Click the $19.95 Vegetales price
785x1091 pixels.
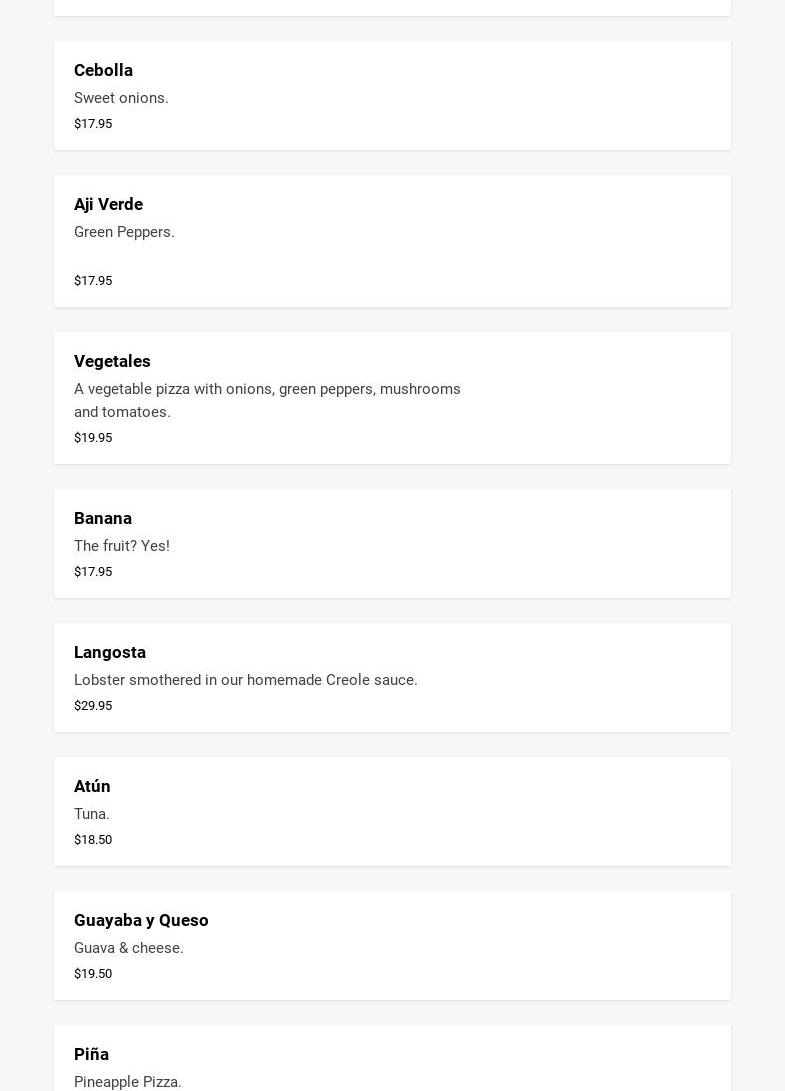tap(93, 438)
